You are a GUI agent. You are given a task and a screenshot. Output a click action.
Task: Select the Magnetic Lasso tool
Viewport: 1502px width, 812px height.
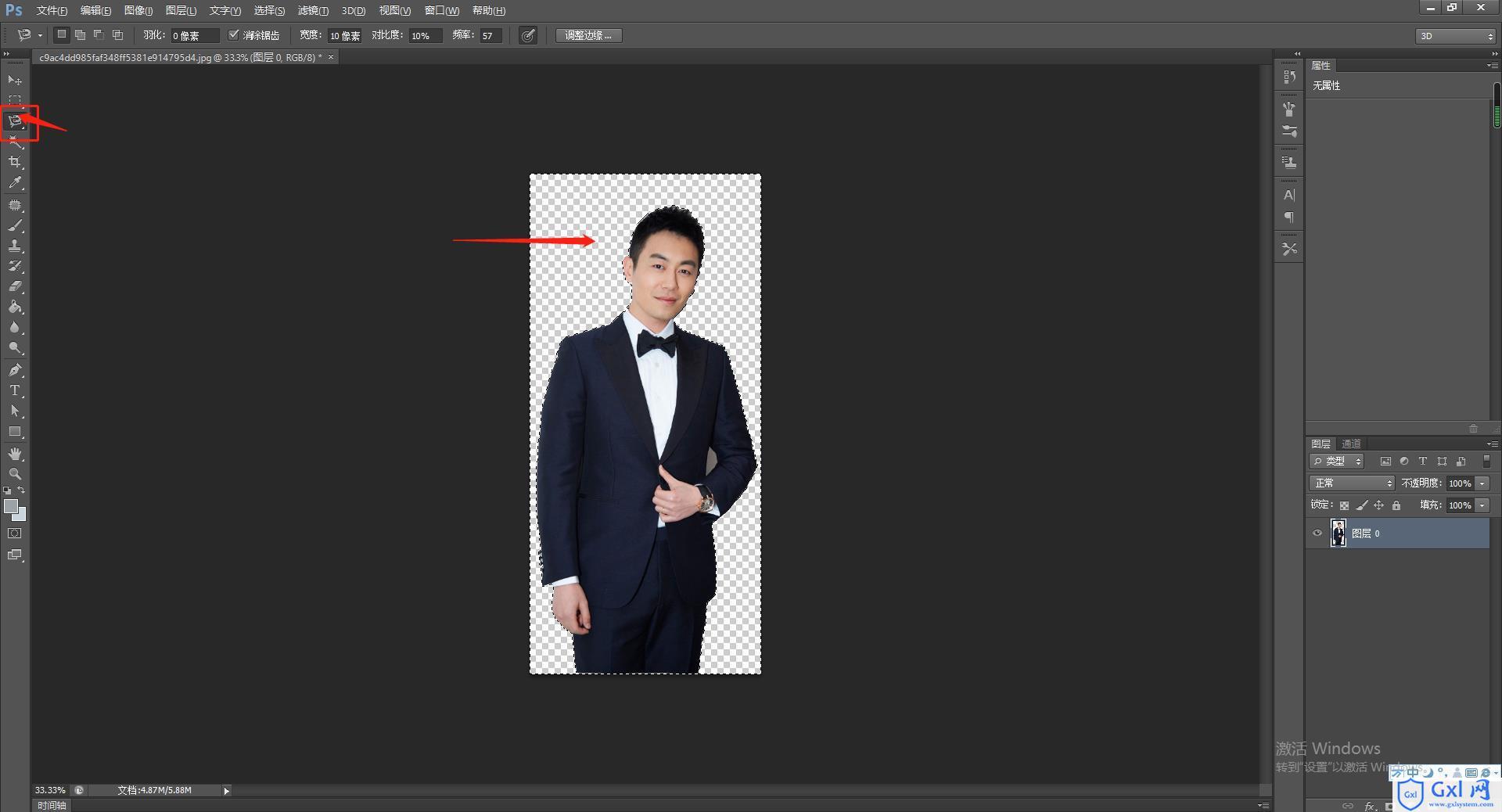click(x=15, y=121)
